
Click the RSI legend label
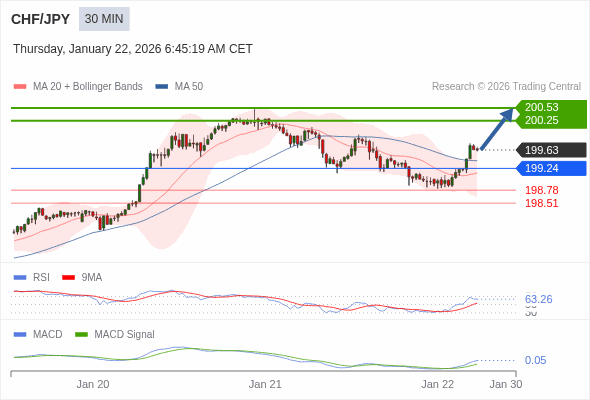pyautogui.click(x=41, y=278)
